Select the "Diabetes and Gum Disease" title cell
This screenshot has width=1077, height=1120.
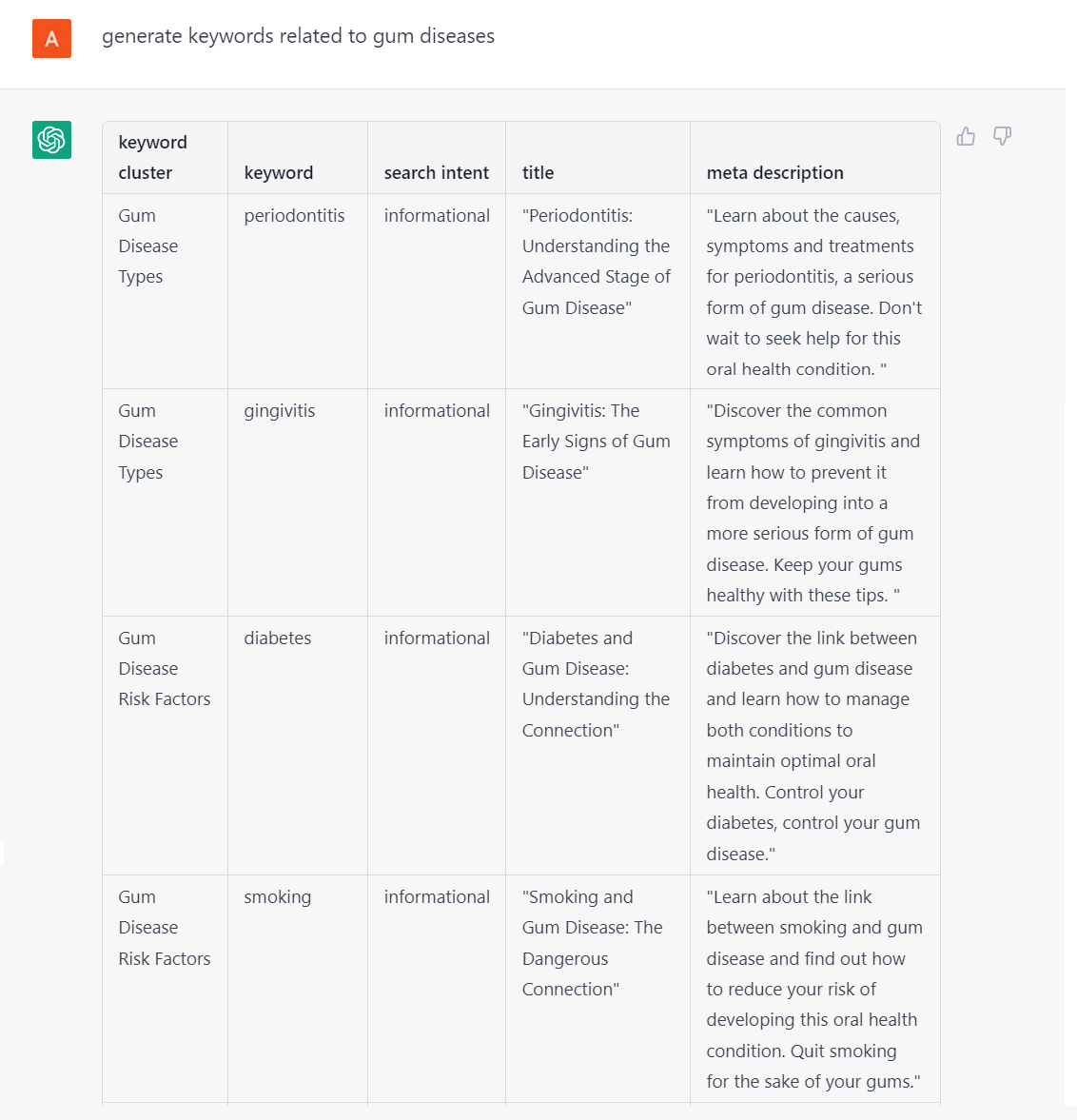pyautogui.click(x=596, y=684)
